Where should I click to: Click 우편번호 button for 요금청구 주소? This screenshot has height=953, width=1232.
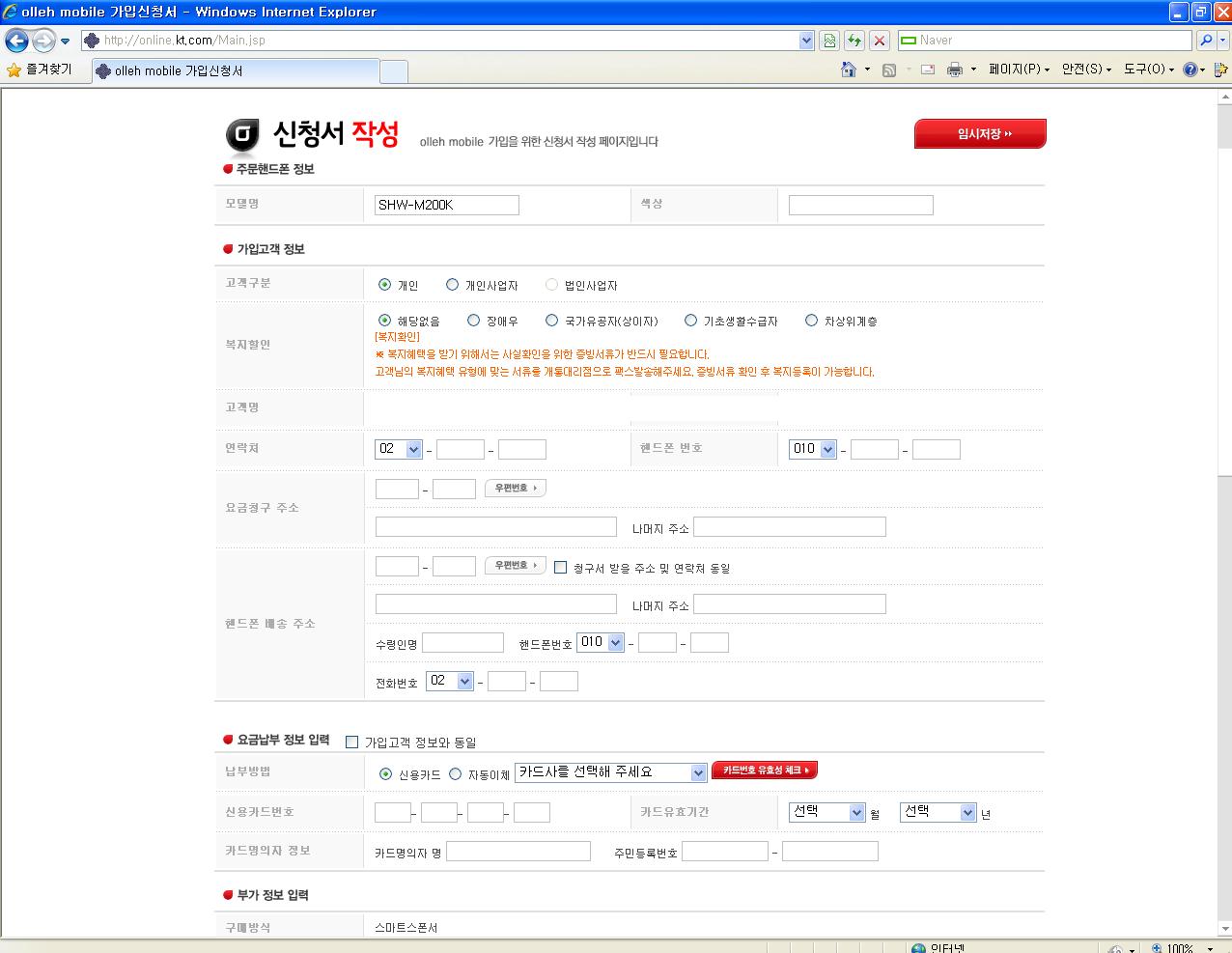(516, 488)
